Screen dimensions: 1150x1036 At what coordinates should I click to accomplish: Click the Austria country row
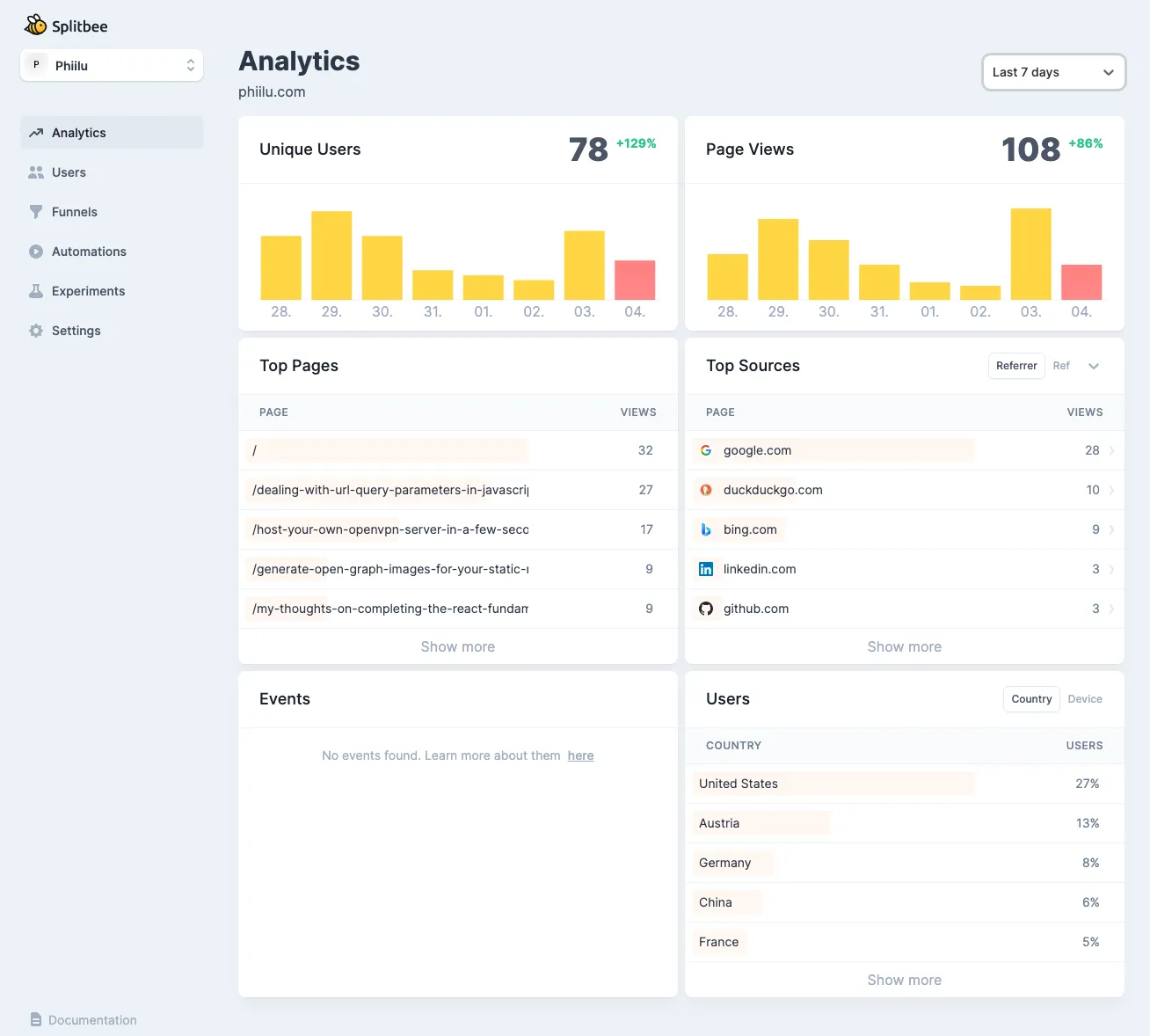[x=904, y=823]
